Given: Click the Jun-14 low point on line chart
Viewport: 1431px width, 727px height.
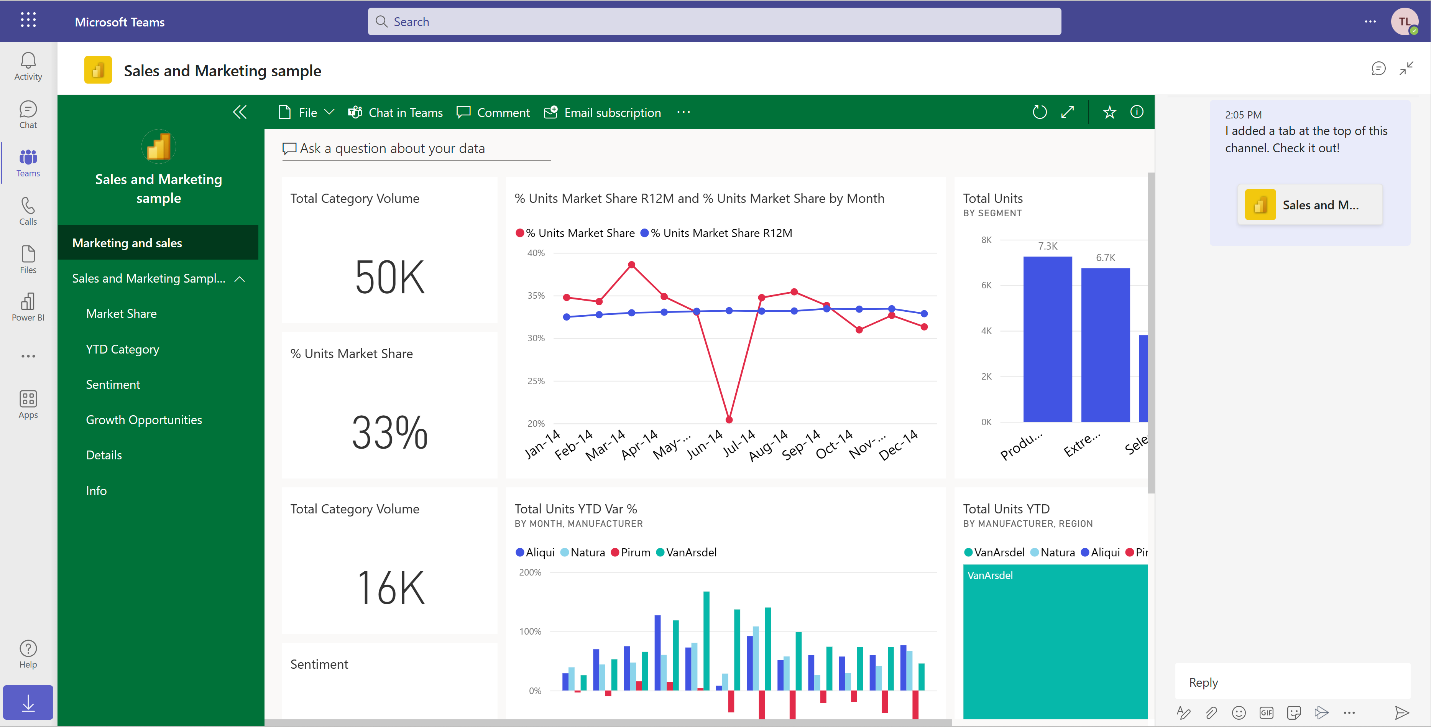Looking at the screenshot, I should click(728, 420).
